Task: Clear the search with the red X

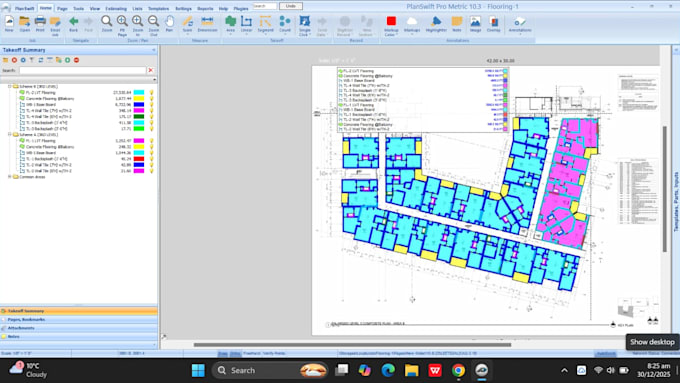Action: (x=150, y=70)
